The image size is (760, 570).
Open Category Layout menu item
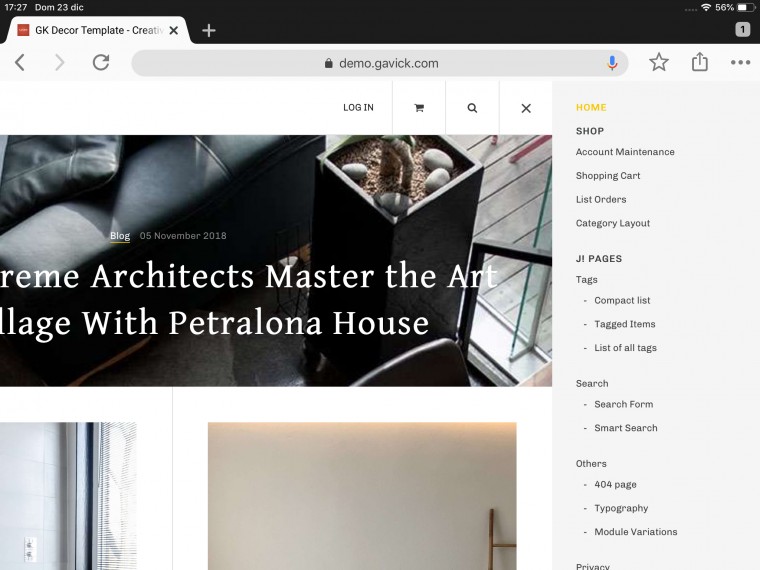point(613,223)
